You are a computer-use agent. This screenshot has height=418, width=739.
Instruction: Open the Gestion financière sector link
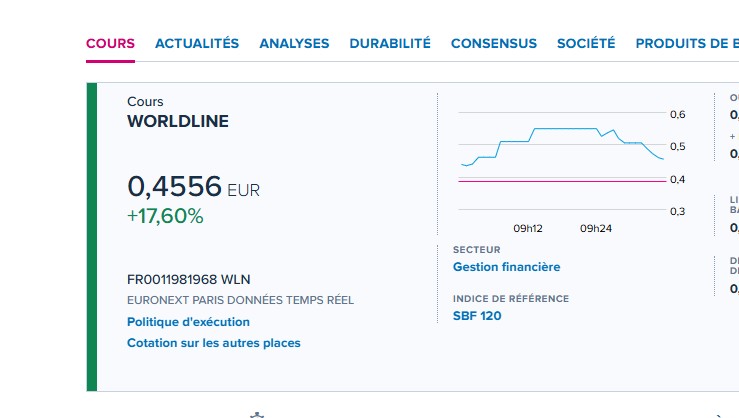tap(506, 267)
